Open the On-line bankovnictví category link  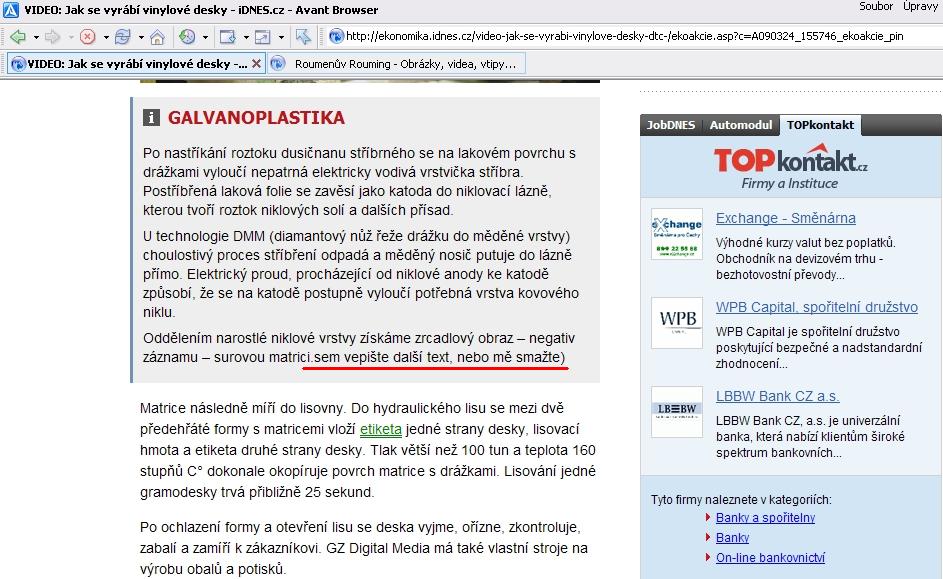pyautogui.click(x=770, y=557)
